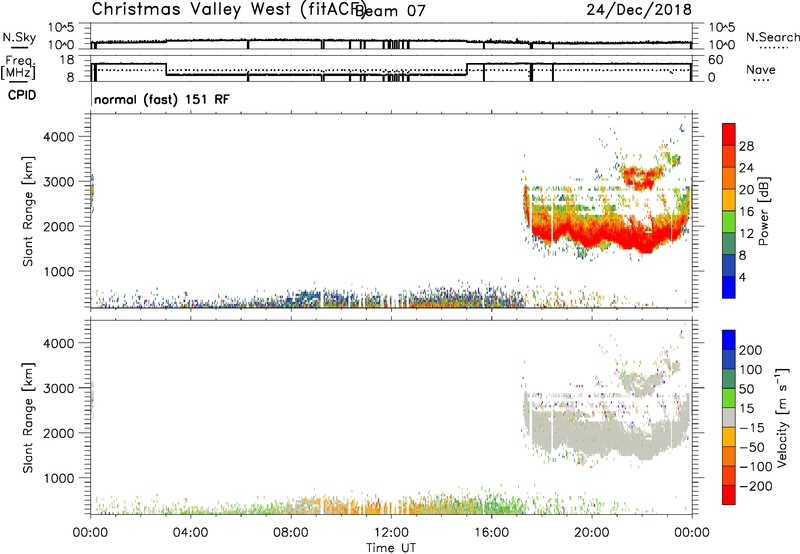800x554 pixels.
Task: Click the '200' tick on Velocity scale
Action: pos(751,350)
